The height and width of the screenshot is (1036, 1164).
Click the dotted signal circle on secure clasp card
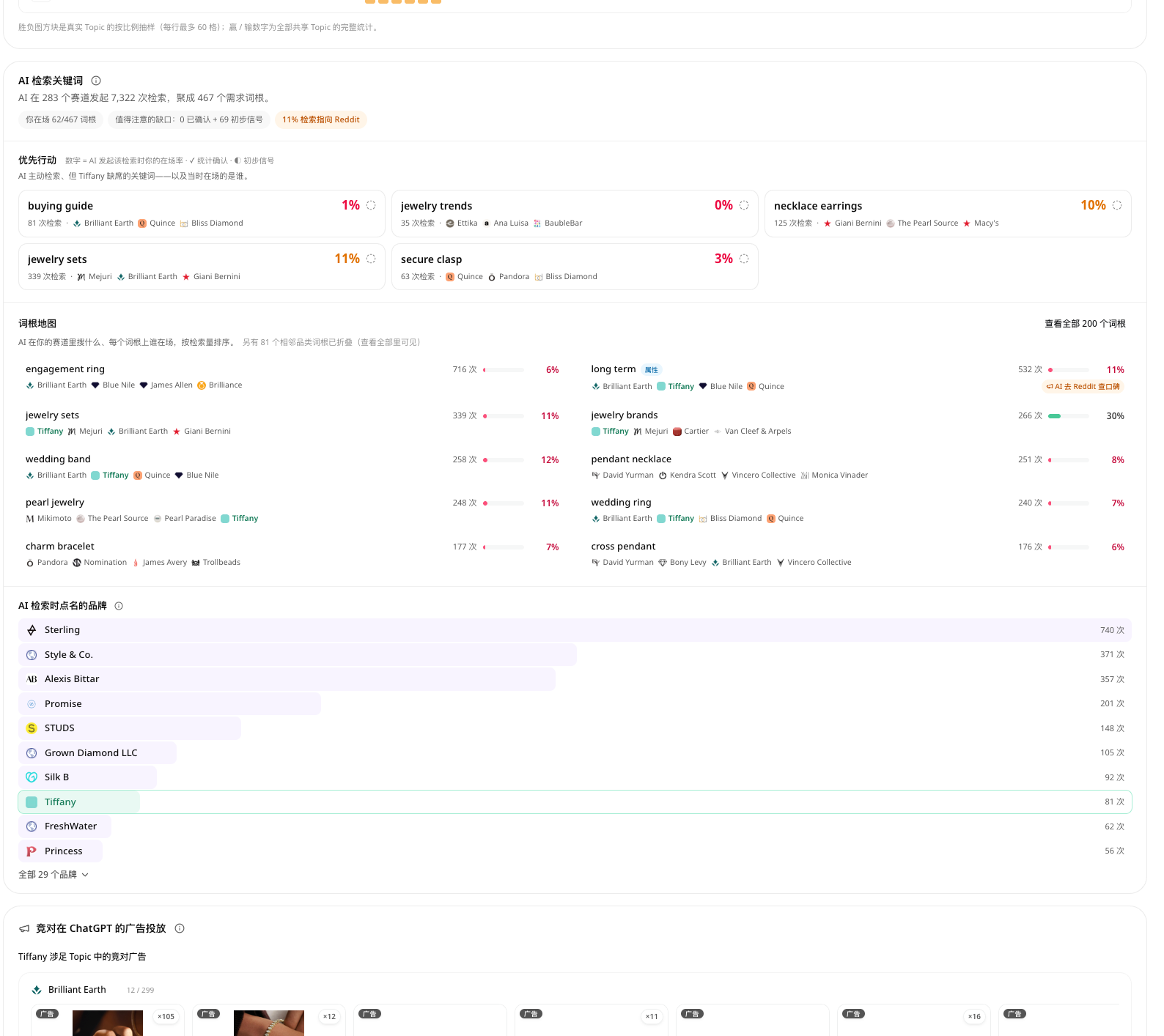pyautogui.click(x=744, y=259)
